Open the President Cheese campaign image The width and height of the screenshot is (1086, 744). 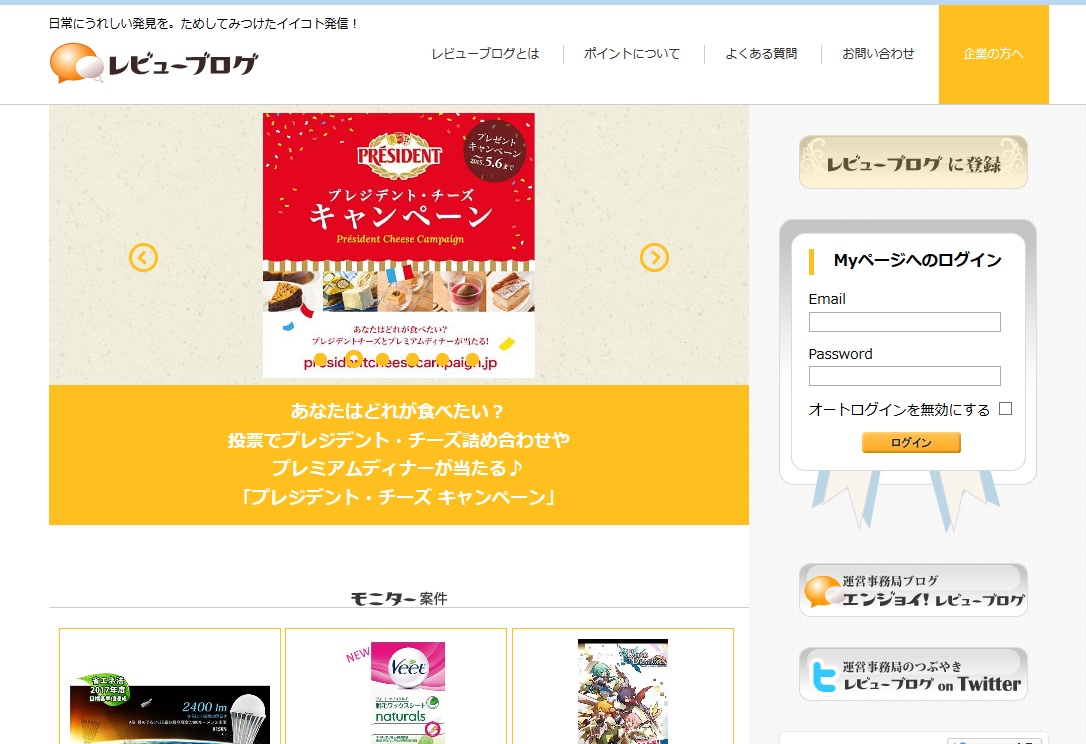[x=399, y=245]
